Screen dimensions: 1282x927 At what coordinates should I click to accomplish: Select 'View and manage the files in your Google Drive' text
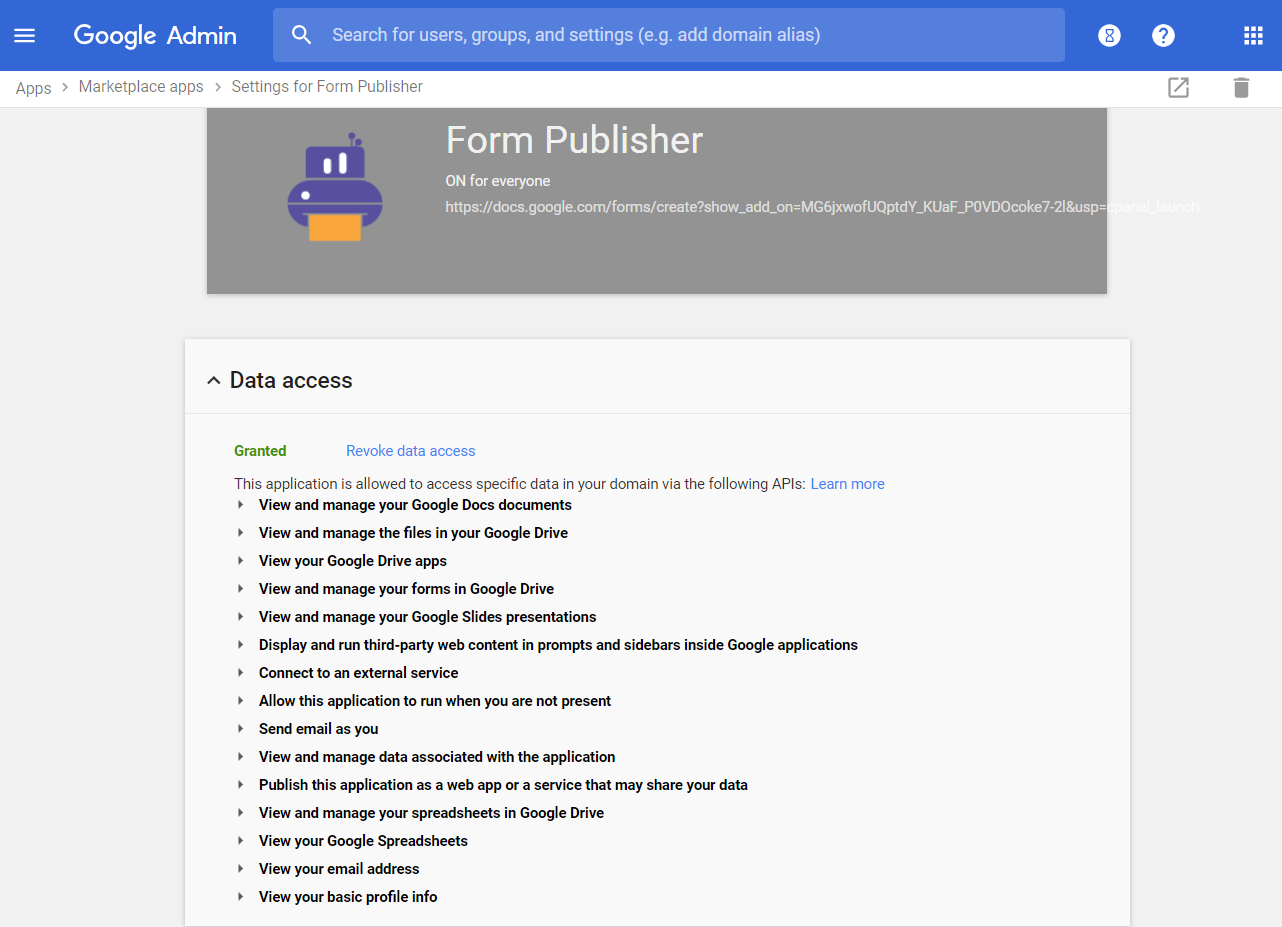[413, 533]
